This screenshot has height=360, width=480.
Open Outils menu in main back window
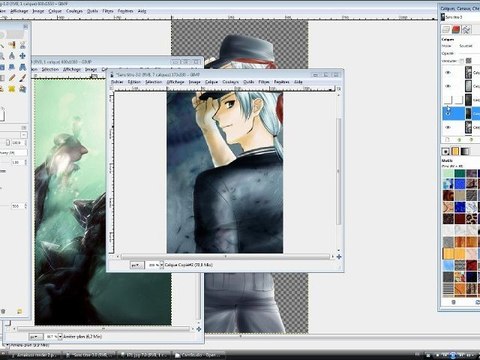[92, 11]
